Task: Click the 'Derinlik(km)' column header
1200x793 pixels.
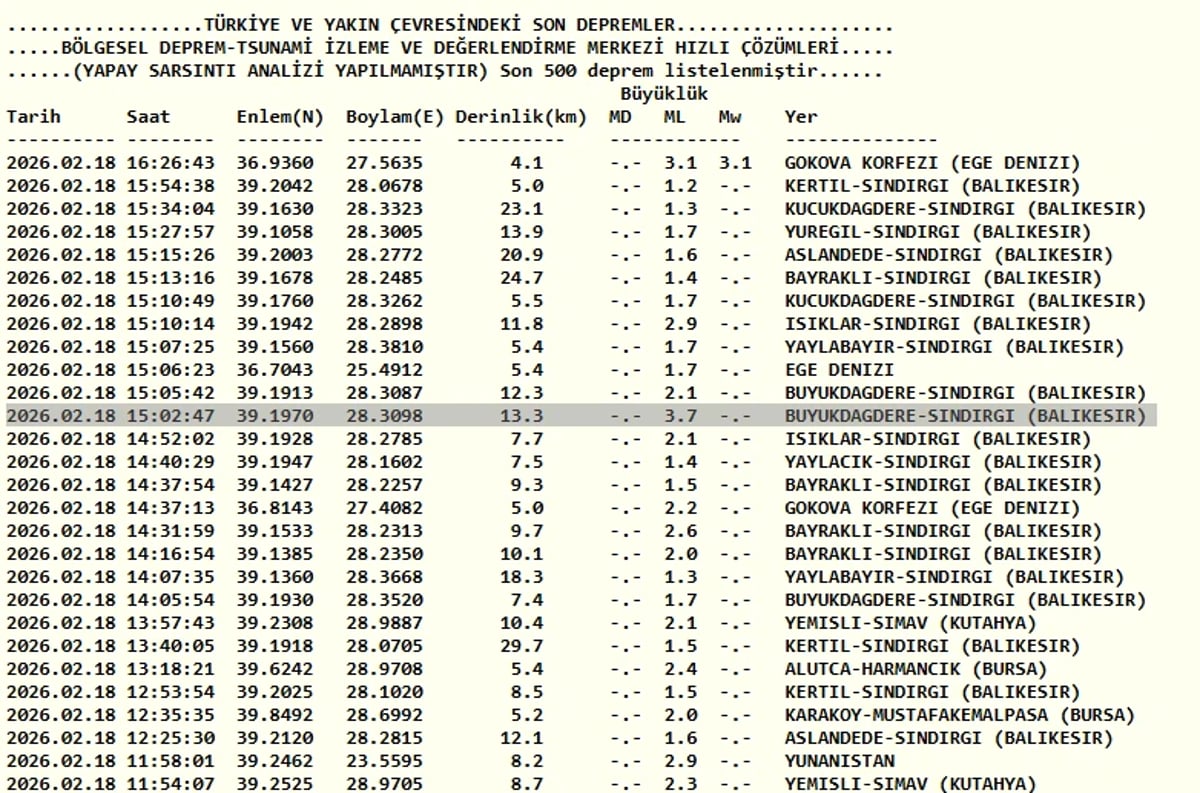Action: click(x=521, y=117)
